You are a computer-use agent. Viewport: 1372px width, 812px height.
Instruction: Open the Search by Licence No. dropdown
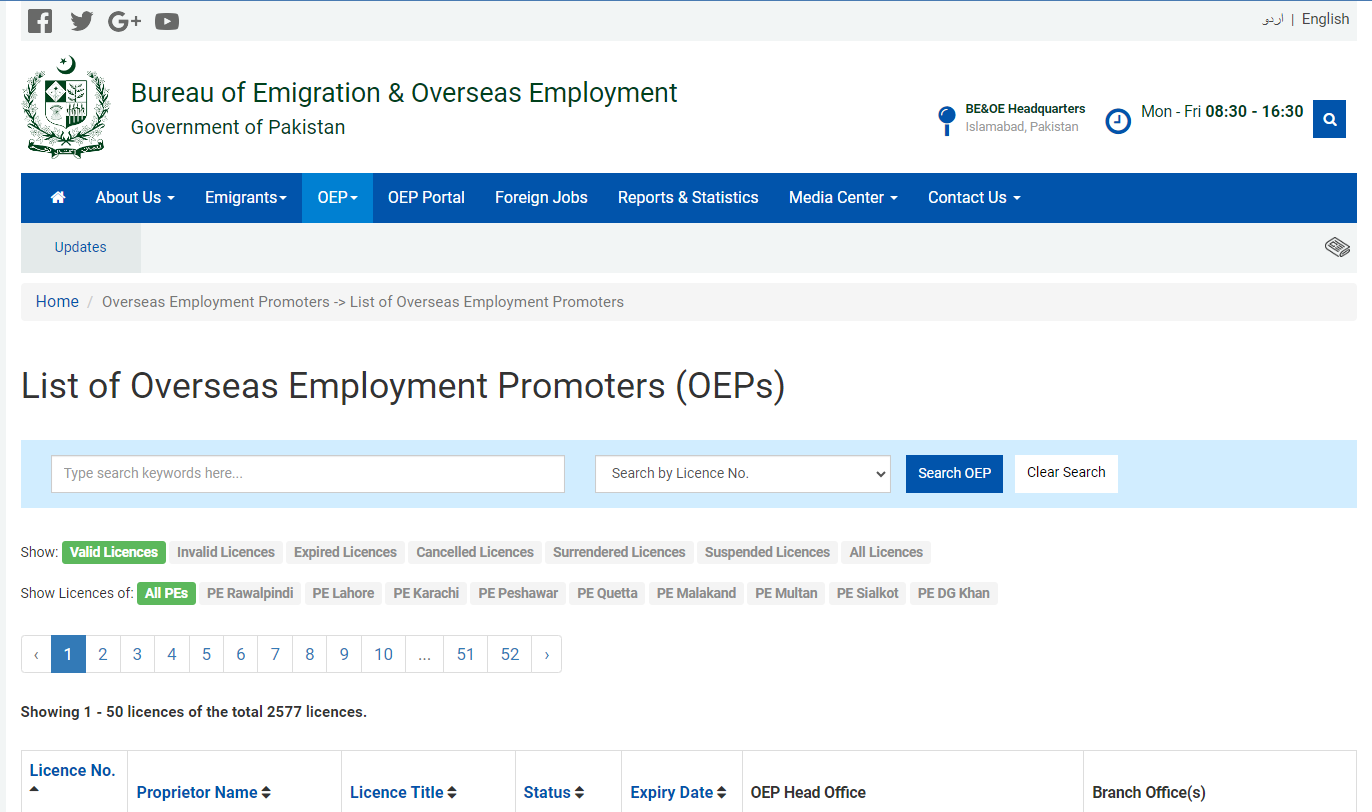tap(742, 474)
